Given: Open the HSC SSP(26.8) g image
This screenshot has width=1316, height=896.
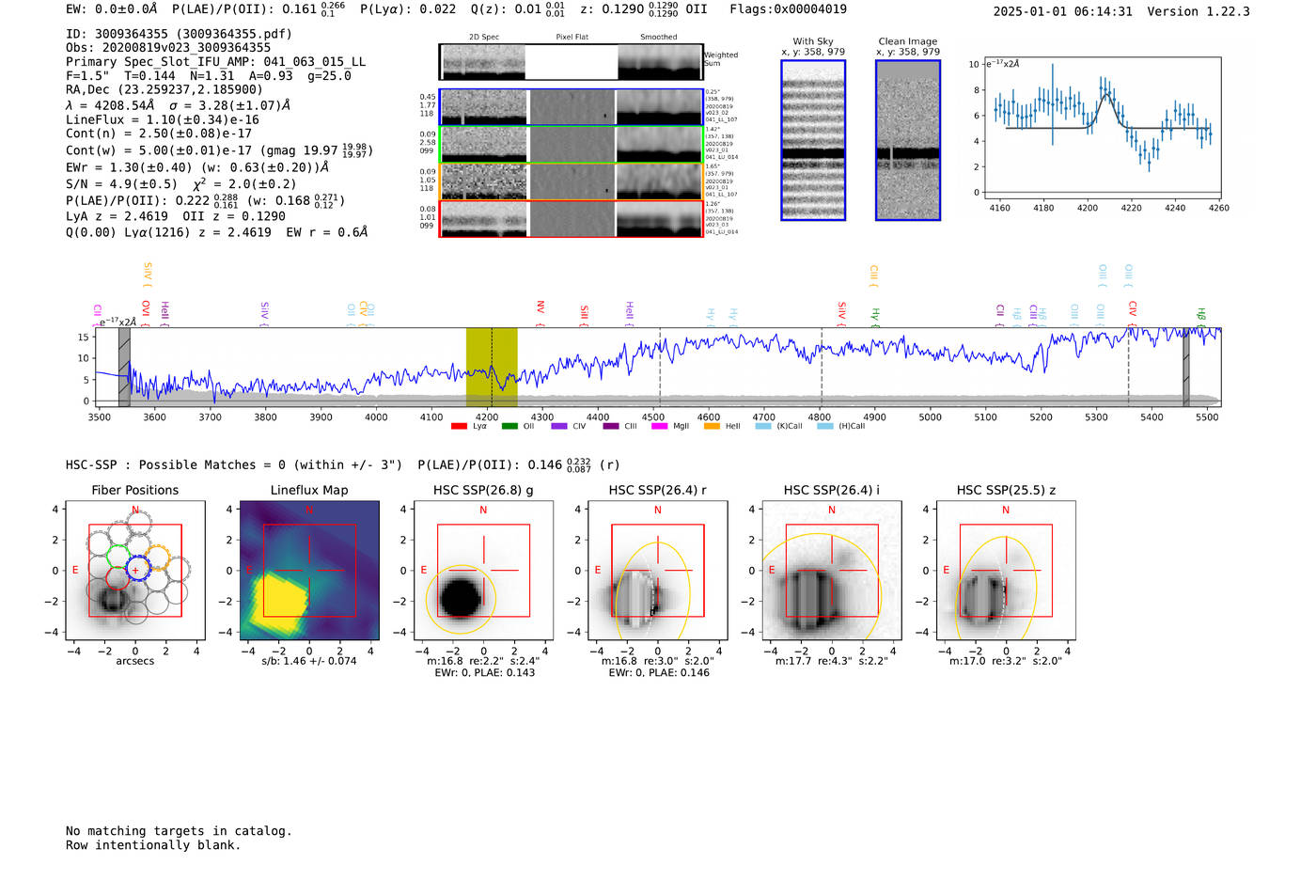Looking at the screenshot, I should tap(483, 571).
